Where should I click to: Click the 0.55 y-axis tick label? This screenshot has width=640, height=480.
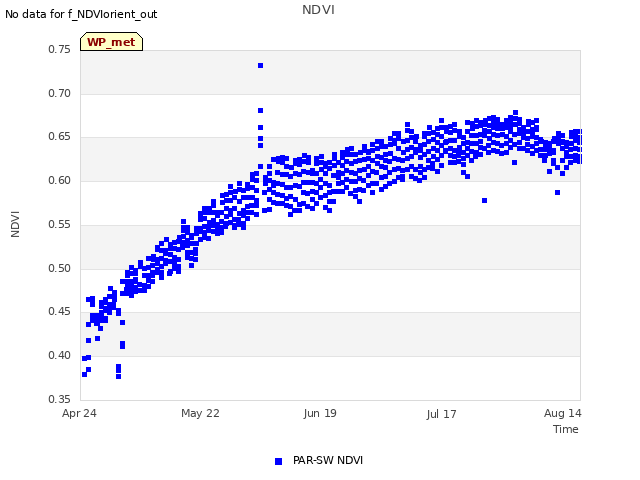(60, 224)
